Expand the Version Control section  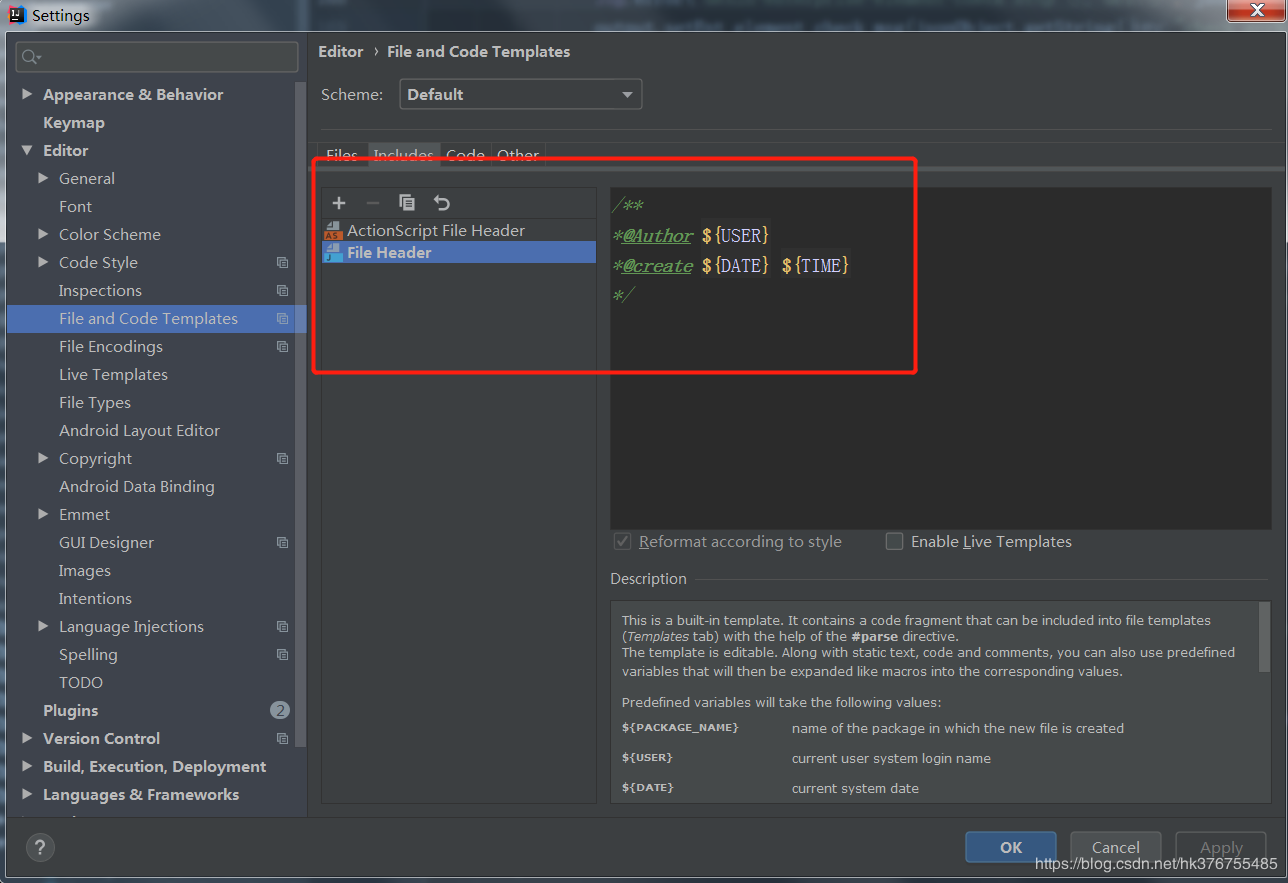coord(27,739)
